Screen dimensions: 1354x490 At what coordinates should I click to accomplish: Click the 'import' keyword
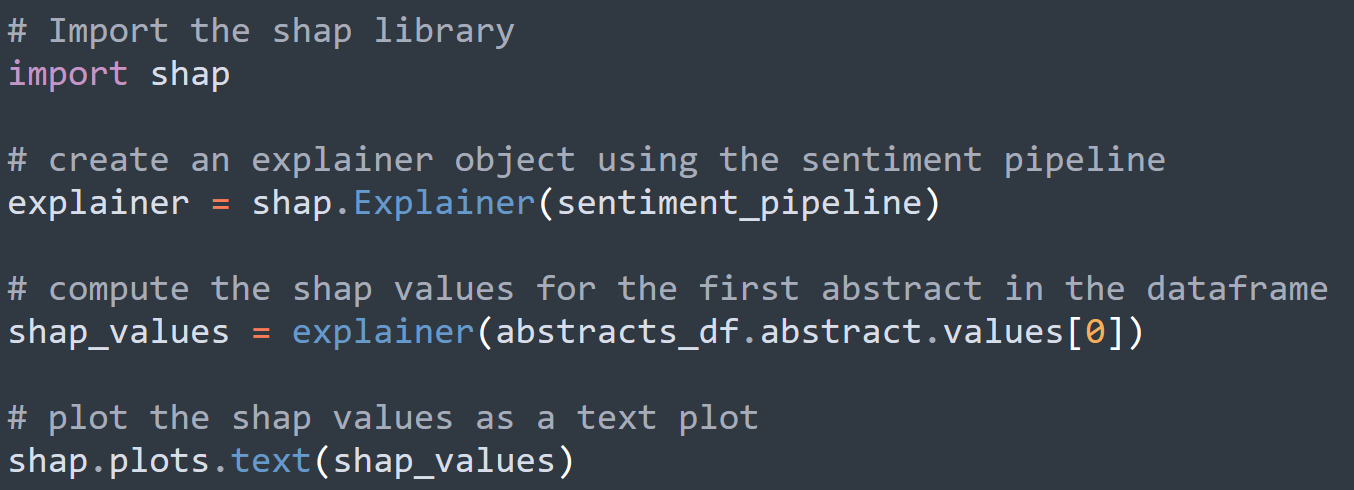click(68, 74)
